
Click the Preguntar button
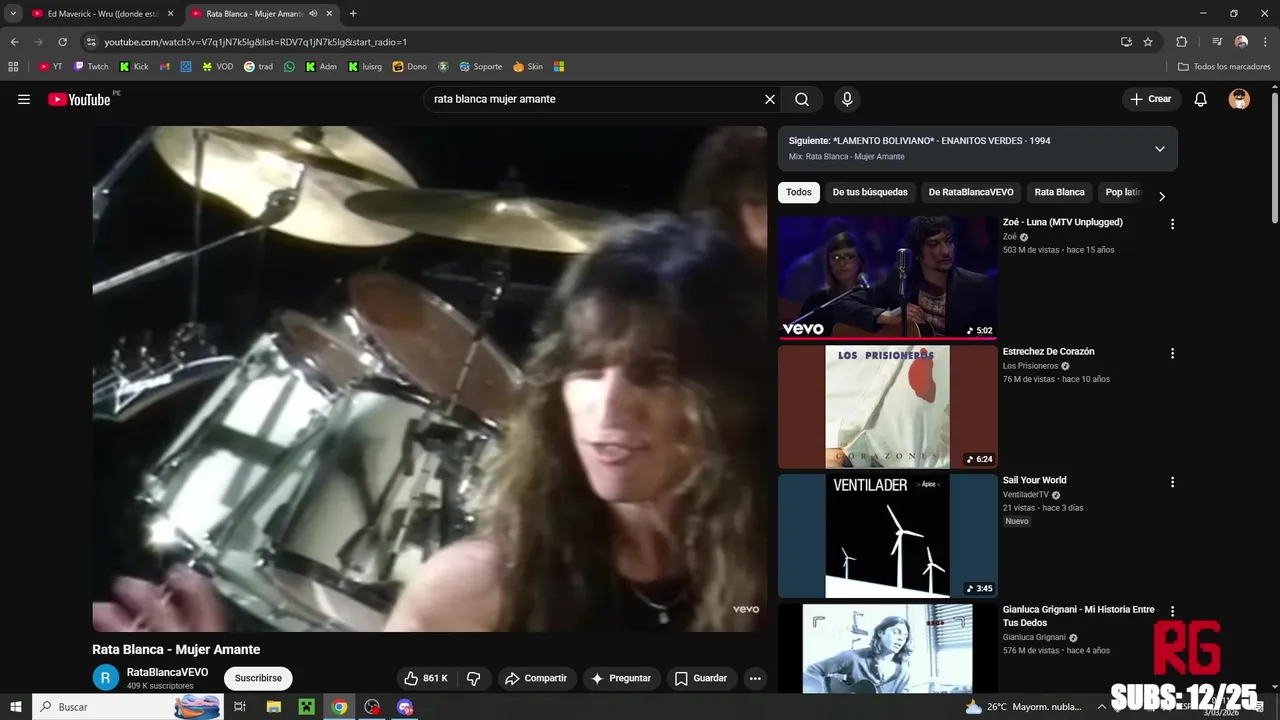pyautogui.click(x=621, y=678)
